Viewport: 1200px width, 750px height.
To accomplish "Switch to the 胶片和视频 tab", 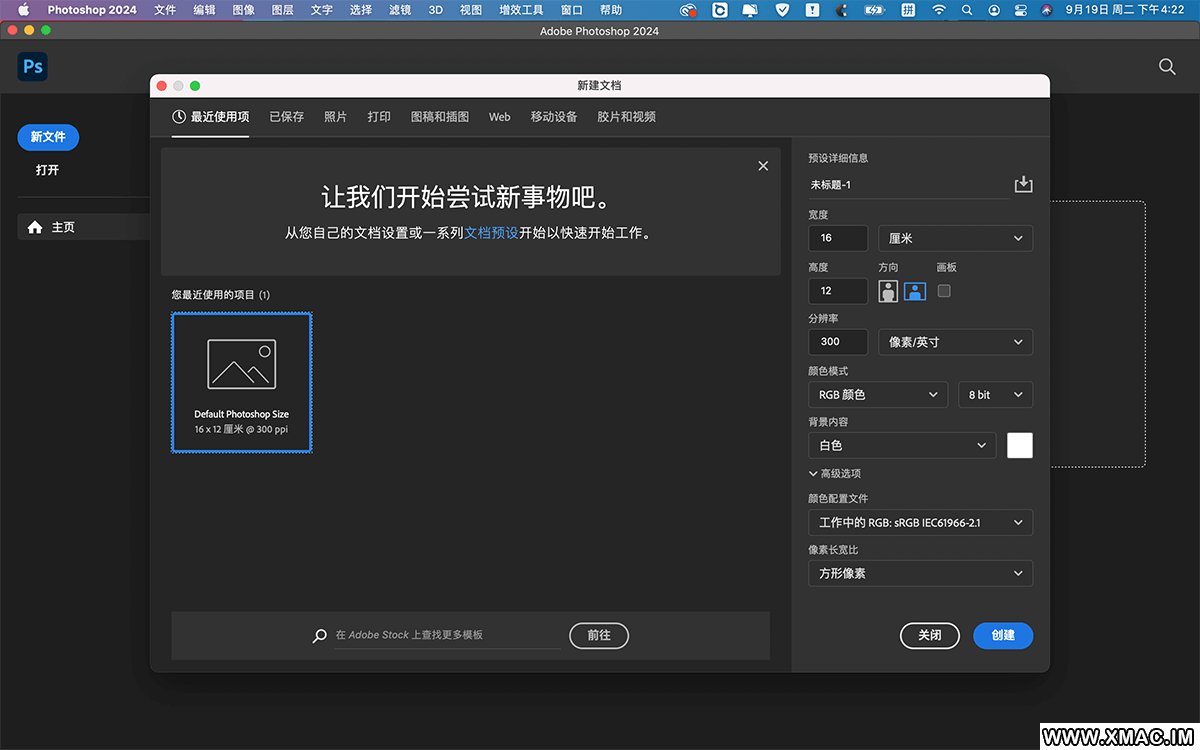I will click(627, 117).
